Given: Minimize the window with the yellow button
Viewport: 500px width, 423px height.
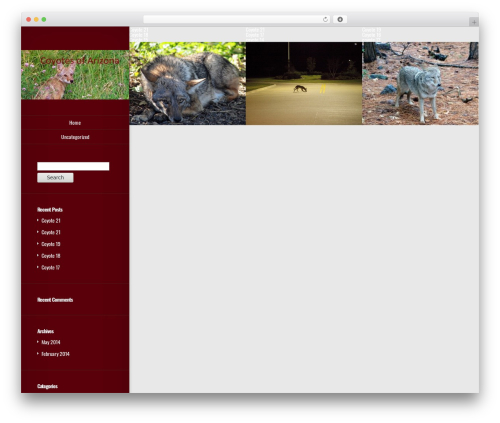Looking at the screenshot, I should click(36, 20).
